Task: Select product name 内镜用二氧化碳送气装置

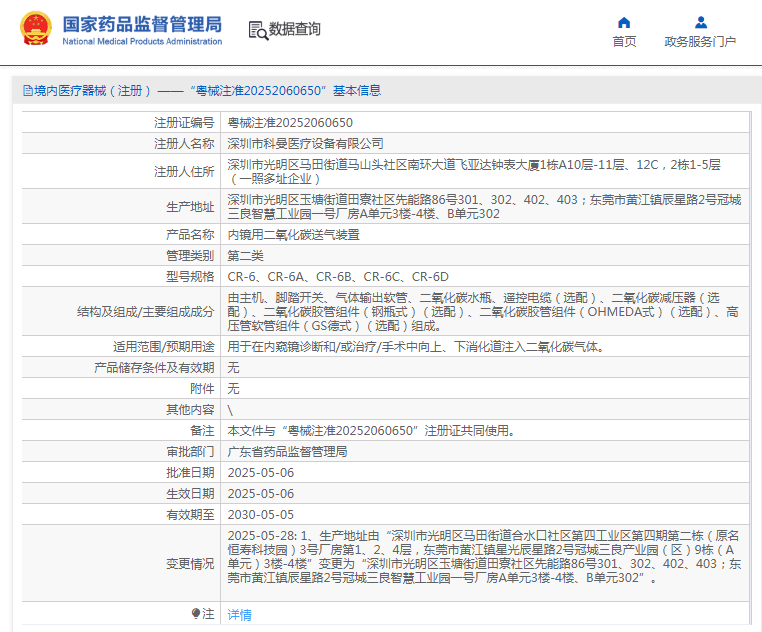Action: tap(294, 234)
